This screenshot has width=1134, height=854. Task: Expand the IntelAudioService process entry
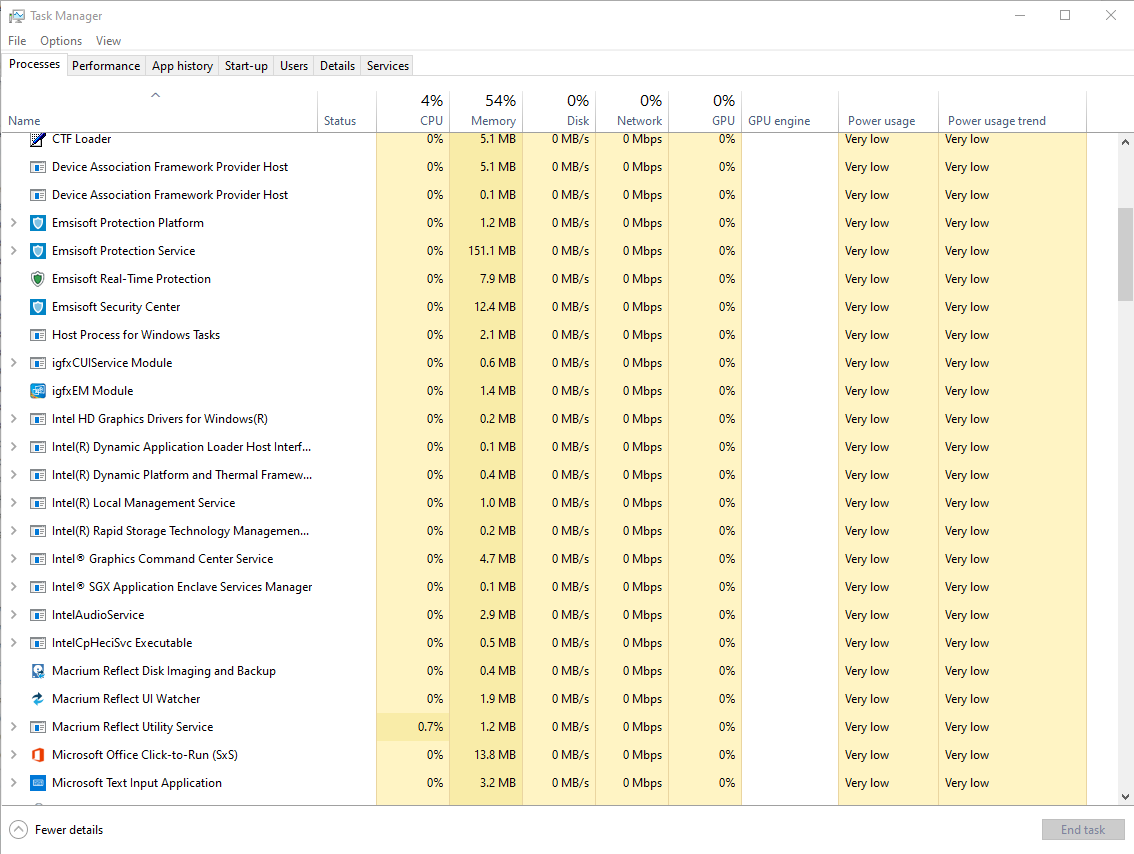pos(13,615)
